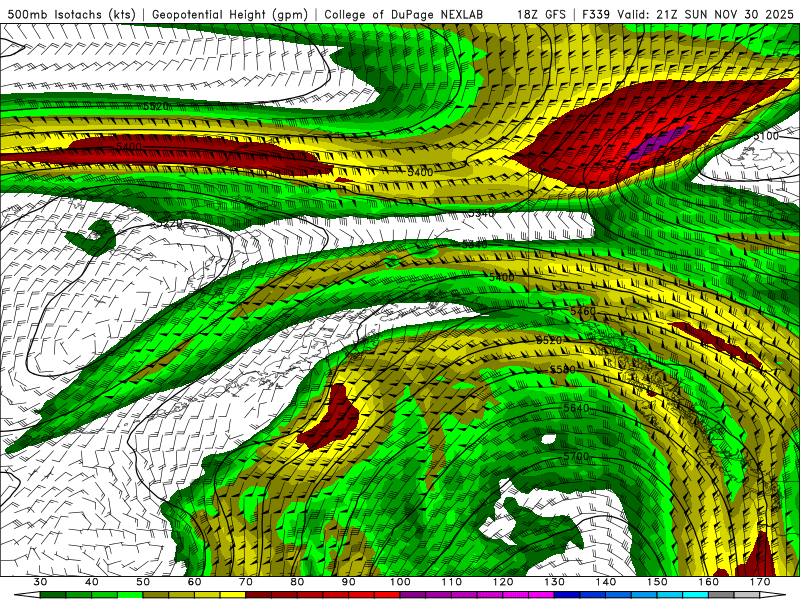Viewport: 800px width, 600px height.
Task: Click the '150' value on the color scale
Action: [x=657, y=582]
